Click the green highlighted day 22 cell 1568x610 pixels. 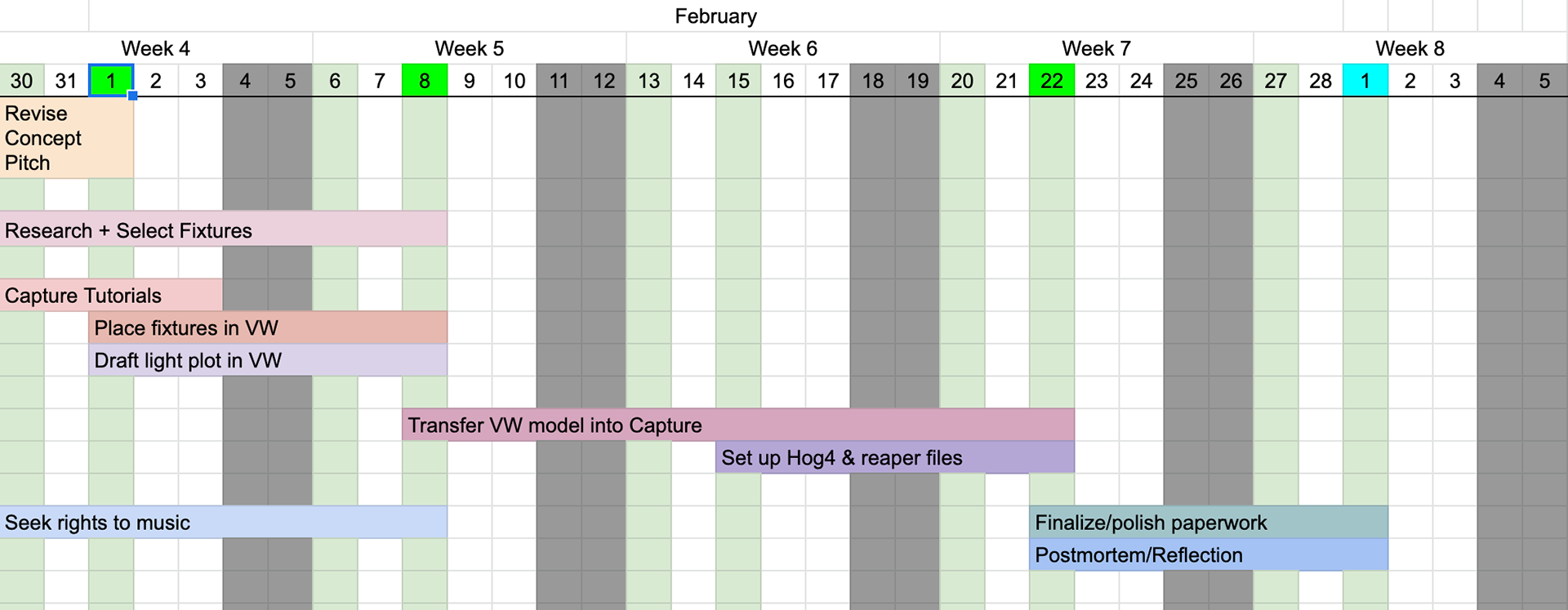pyautogui.click(x=1052, y=81)
